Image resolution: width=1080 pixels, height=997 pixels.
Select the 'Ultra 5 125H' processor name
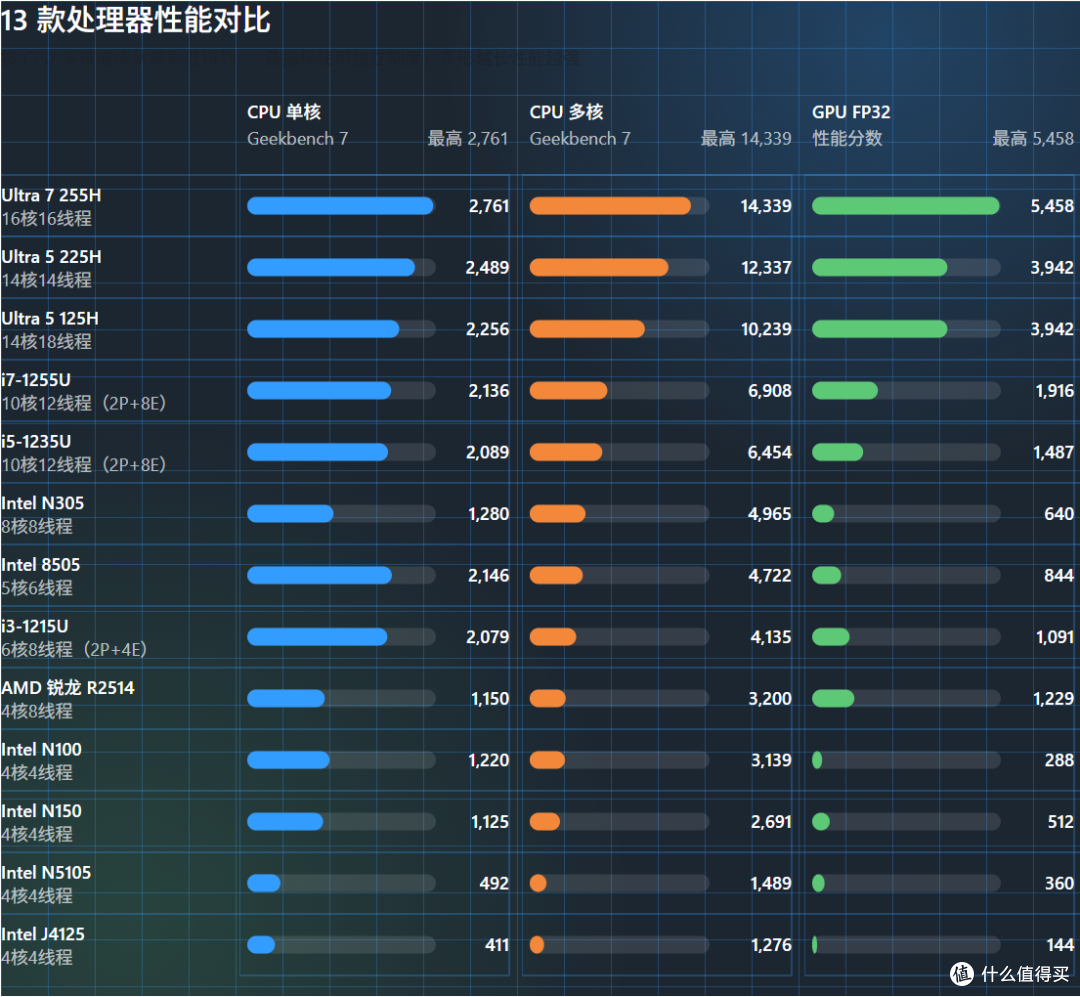point(50,318)
